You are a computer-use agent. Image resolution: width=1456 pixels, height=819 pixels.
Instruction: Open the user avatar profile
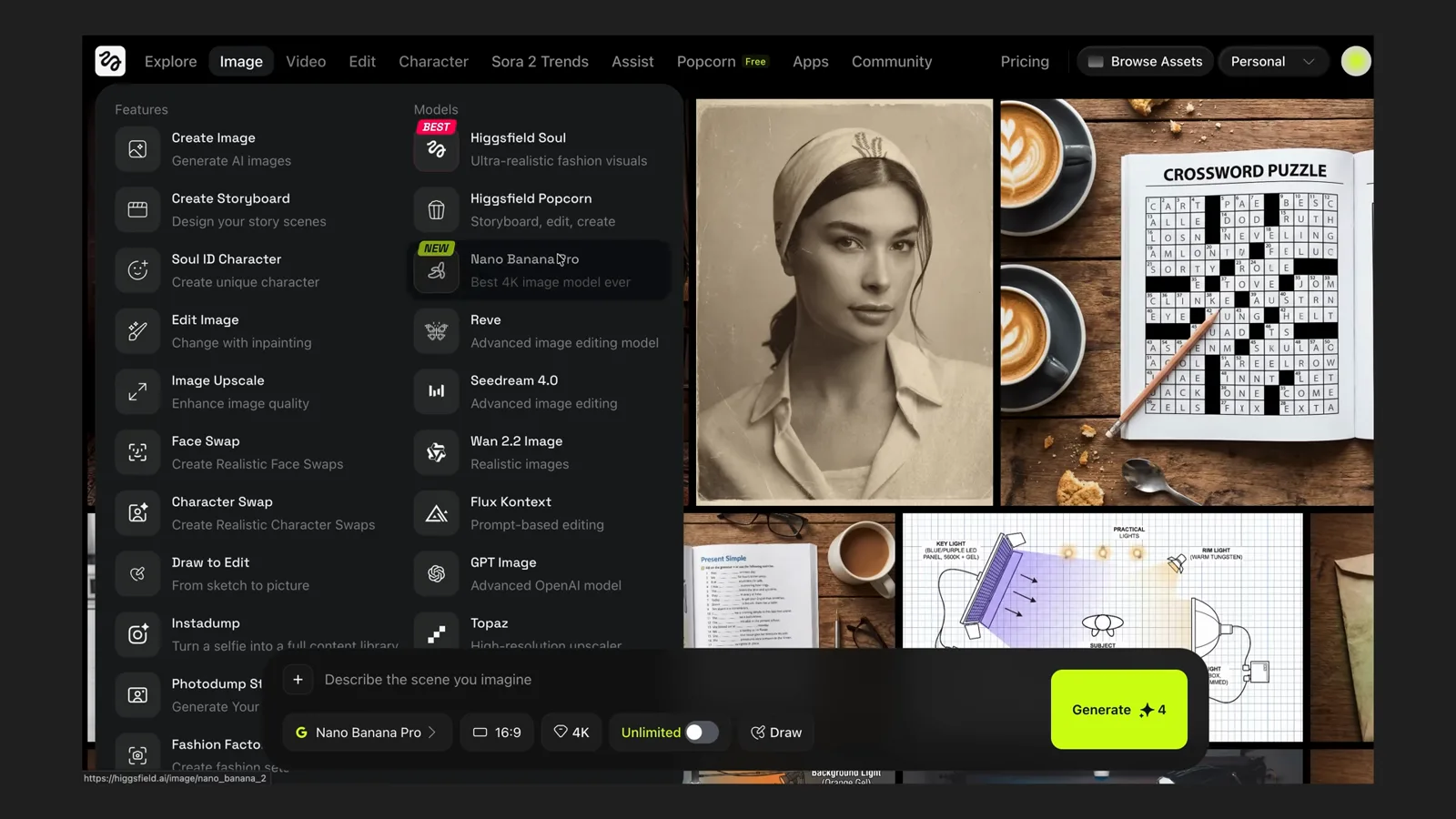point(1356,61)
